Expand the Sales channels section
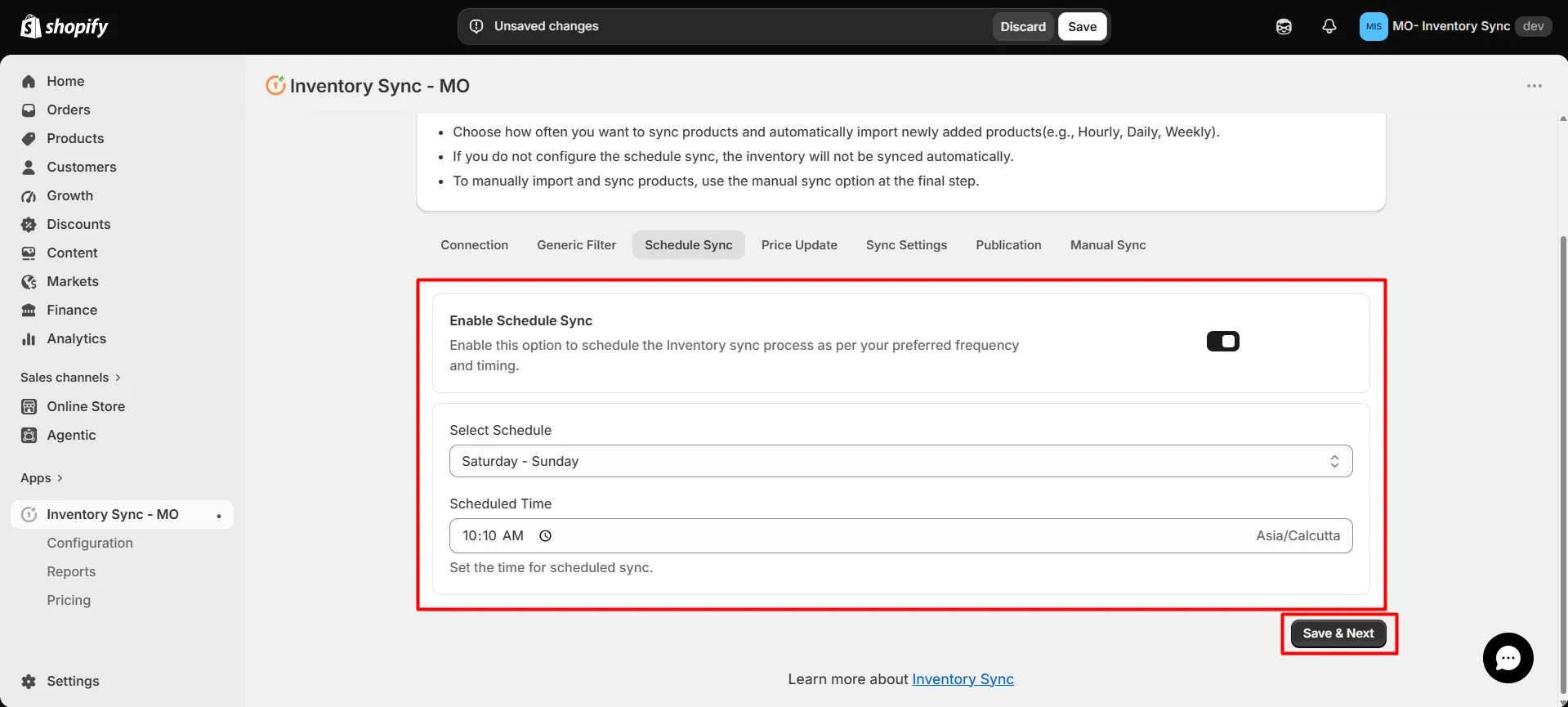Screen dimensions: 1568x707 point(70,378)
